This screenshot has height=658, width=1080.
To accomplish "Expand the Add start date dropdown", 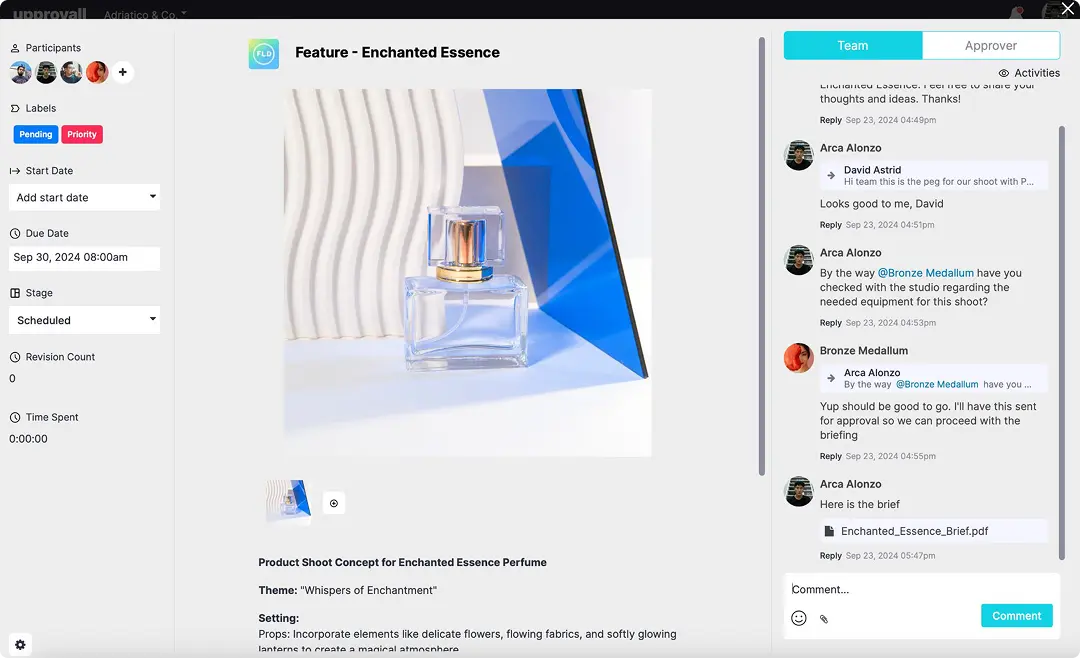I will 84,197.
